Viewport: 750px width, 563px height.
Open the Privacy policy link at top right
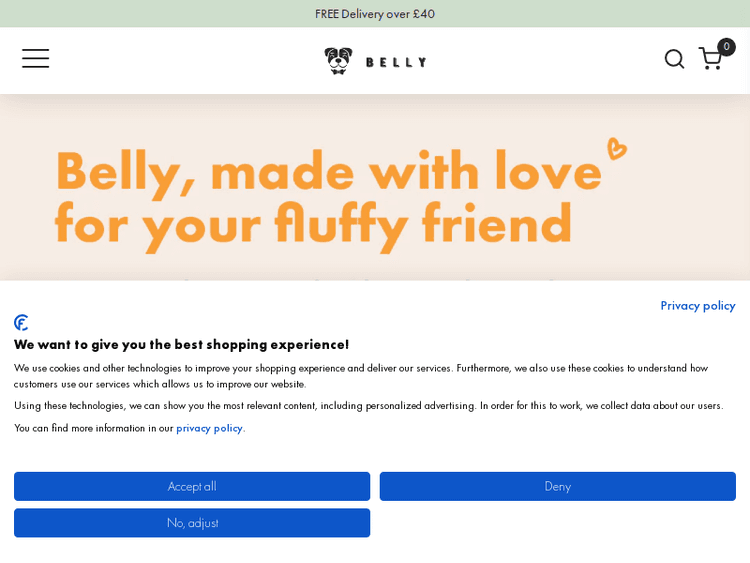697,305
